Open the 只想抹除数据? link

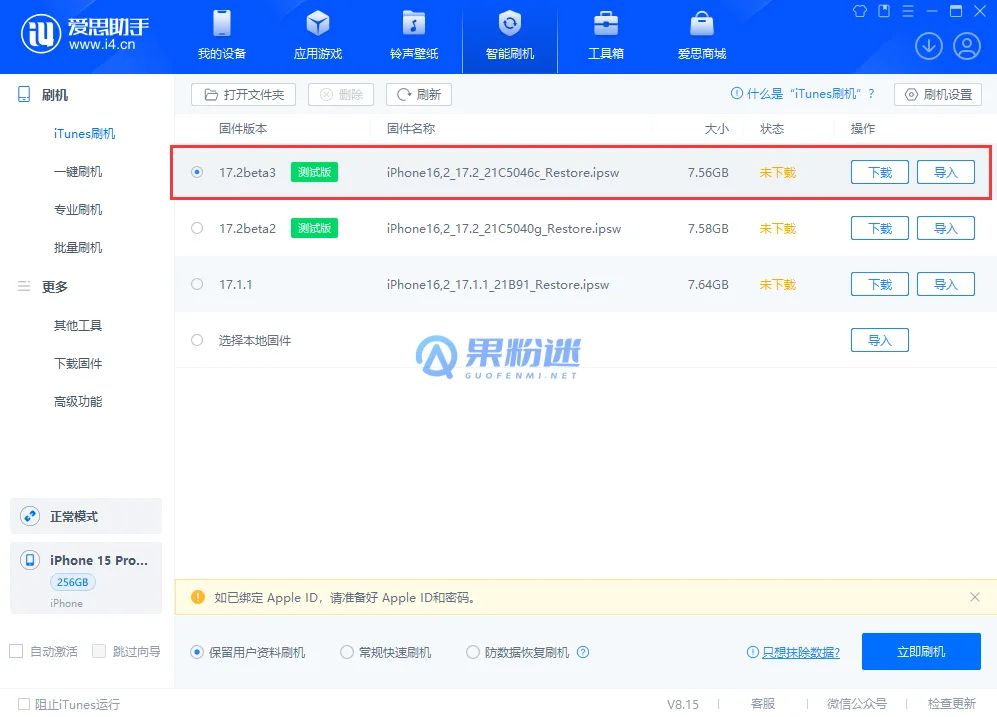coord(801,652)
